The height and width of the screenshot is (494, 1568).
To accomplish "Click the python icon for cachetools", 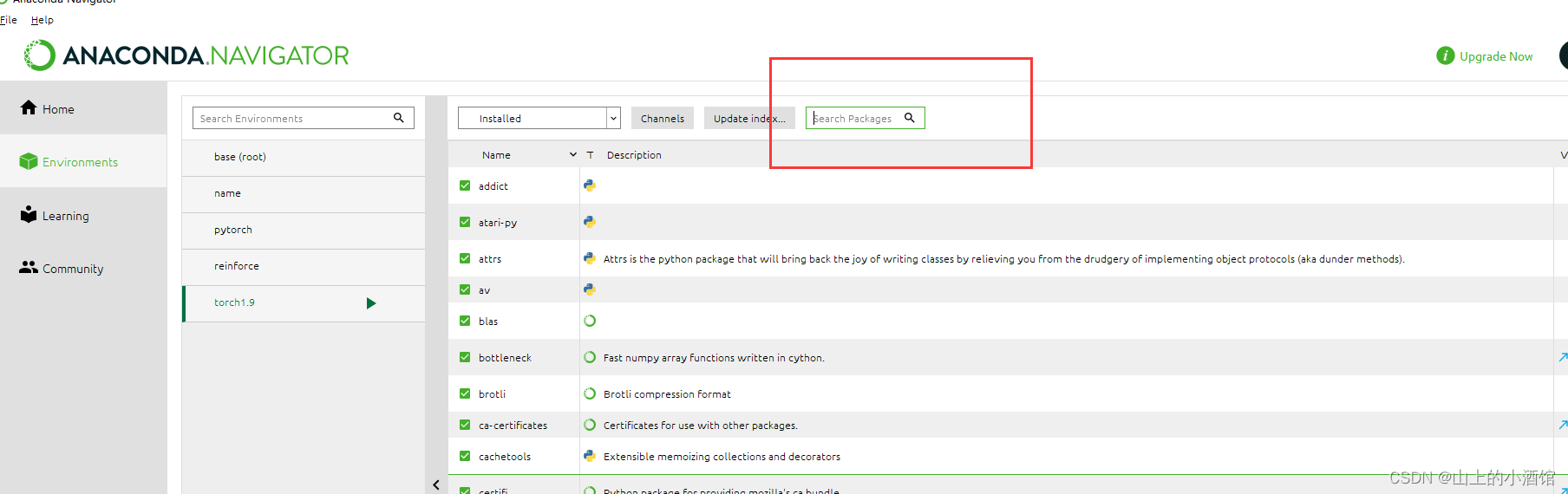I will (590, 456).
